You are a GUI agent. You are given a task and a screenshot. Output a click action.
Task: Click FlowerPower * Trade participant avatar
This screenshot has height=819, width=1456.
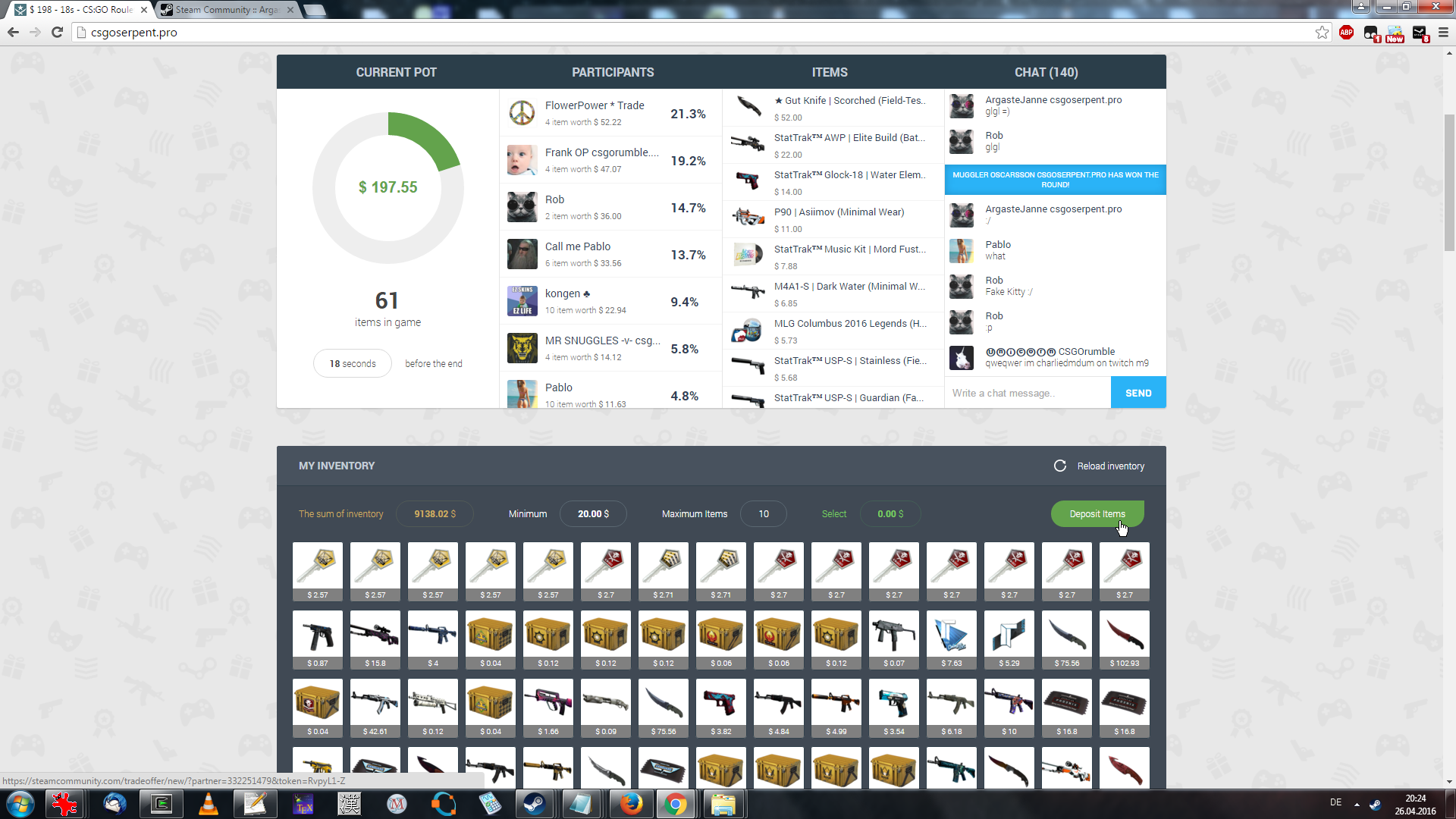click(522, 113)
